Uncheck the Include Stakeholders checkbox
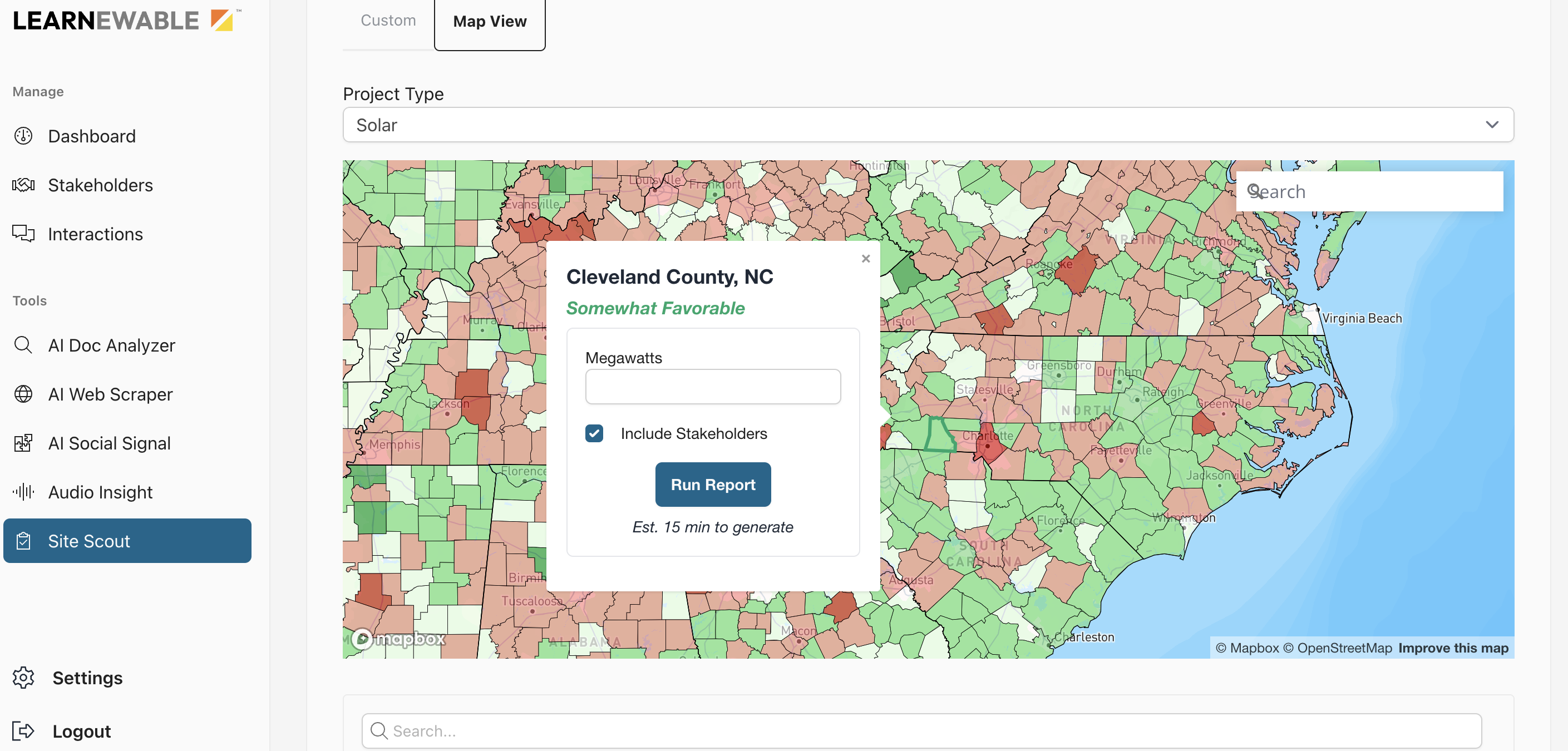Image resolution: width=1568 pixels, height=751 pixels. [594, 433]
